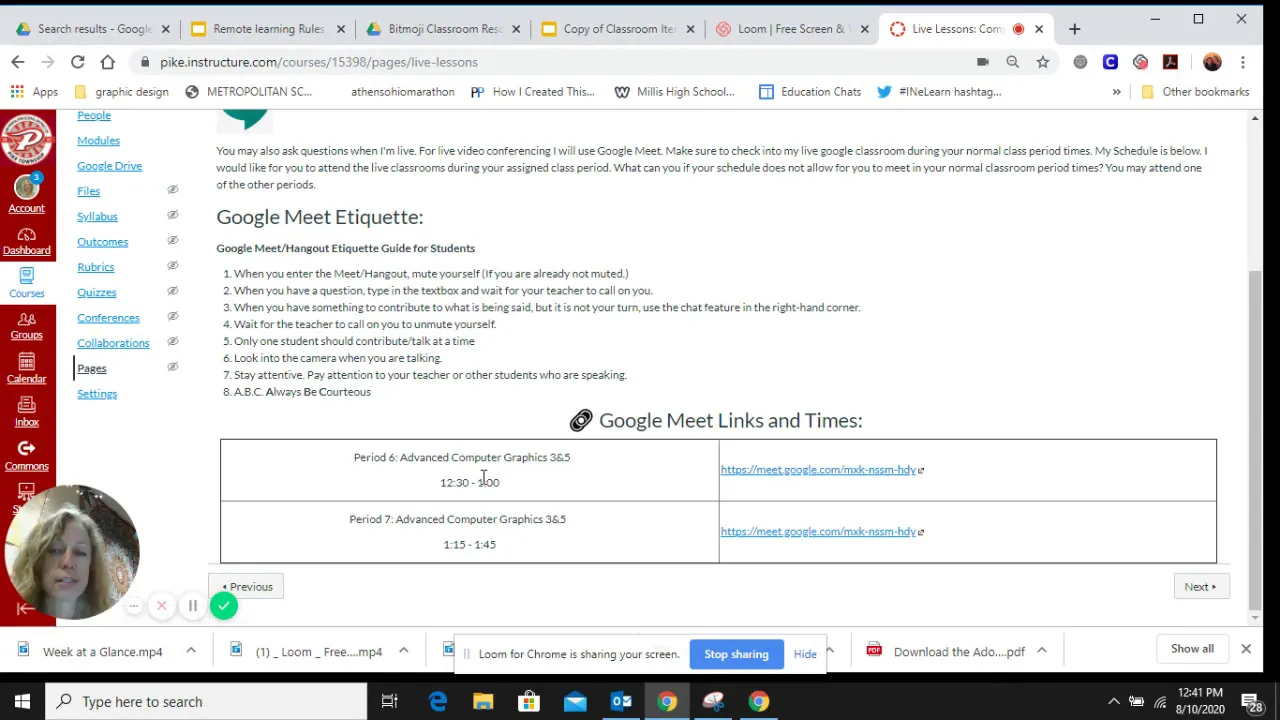Image resolution: width=1280 pixels, height=720 pixels.
Task: Open Period 7 Google Meet link
Action: tap(818, 532)
